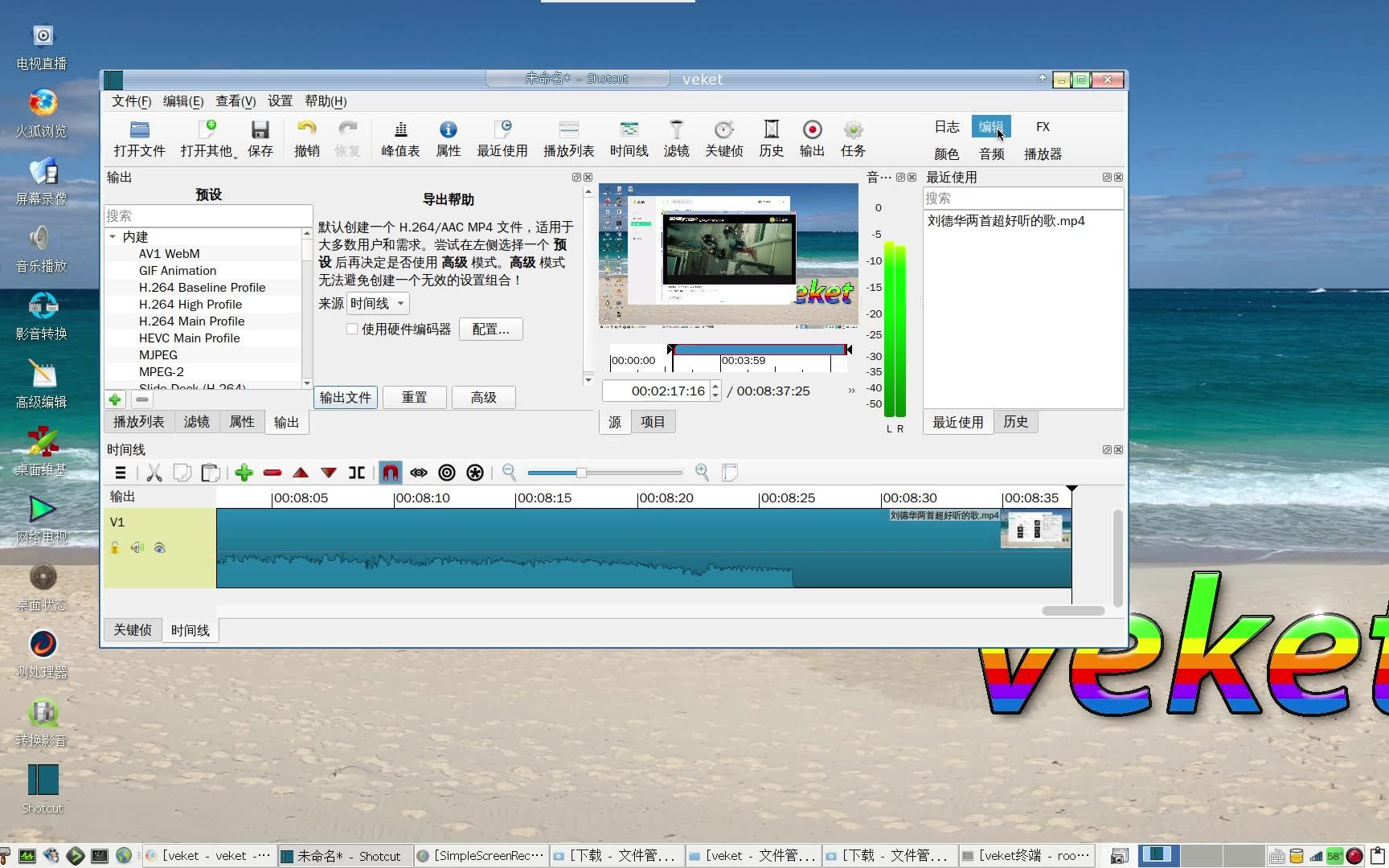Open the 帮助(H) menu
1389x868 pixels.
click(x=326, y=100)
